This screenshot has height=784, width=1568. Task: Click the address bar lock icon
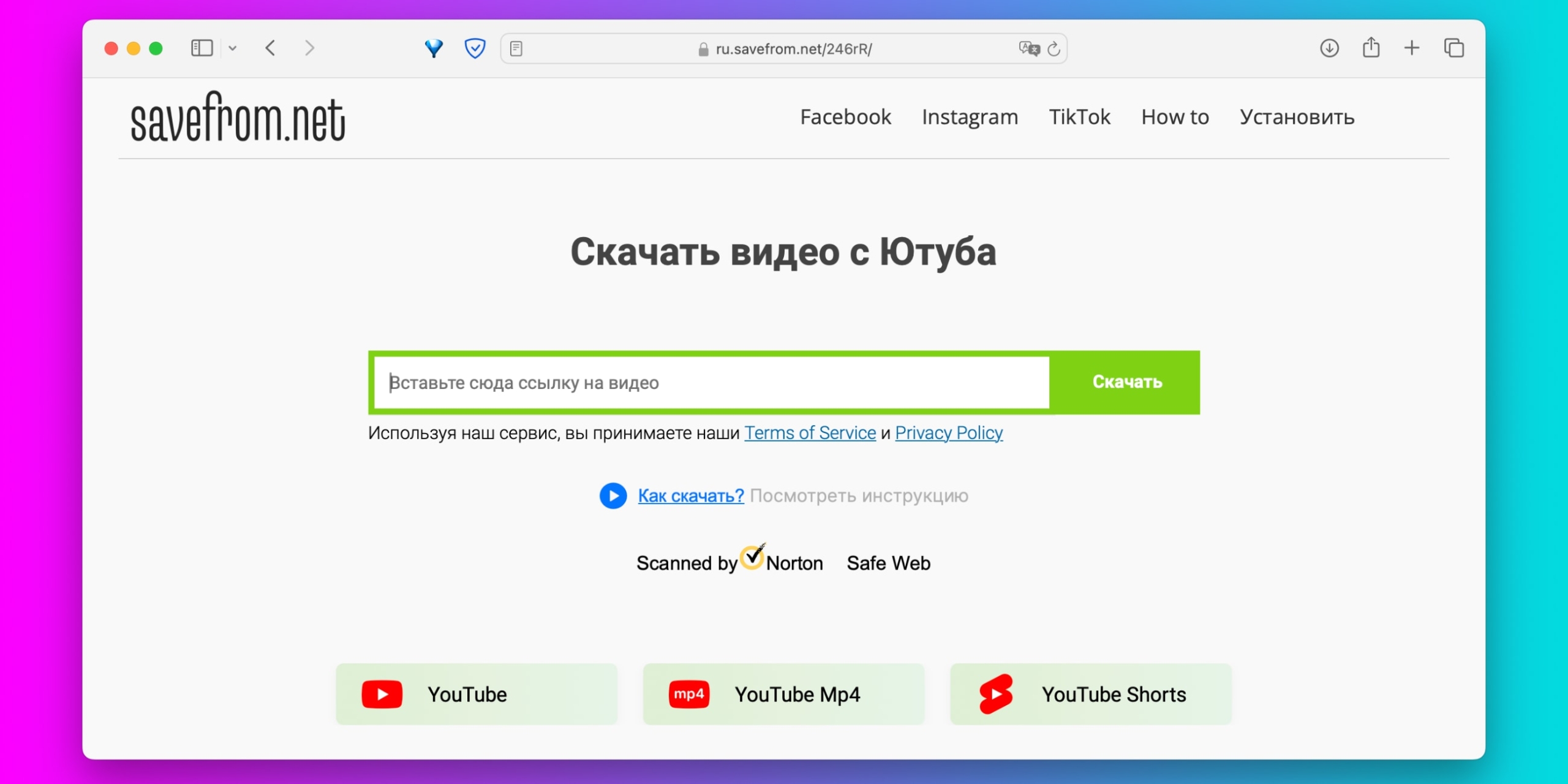(703, 49)
